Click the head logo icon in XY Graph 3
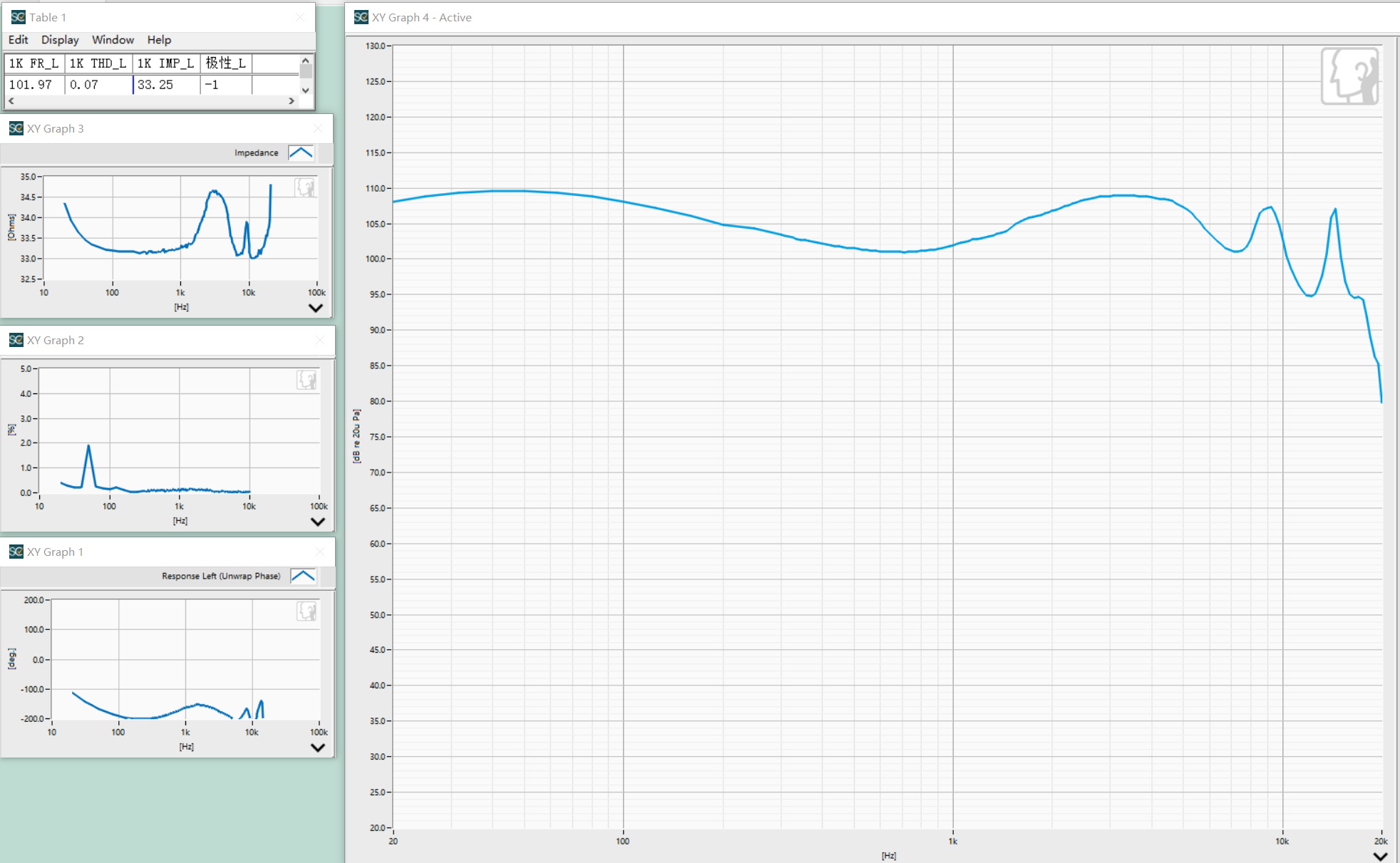Viewport: 1400px width, 863px height. [x=305, y=187]
